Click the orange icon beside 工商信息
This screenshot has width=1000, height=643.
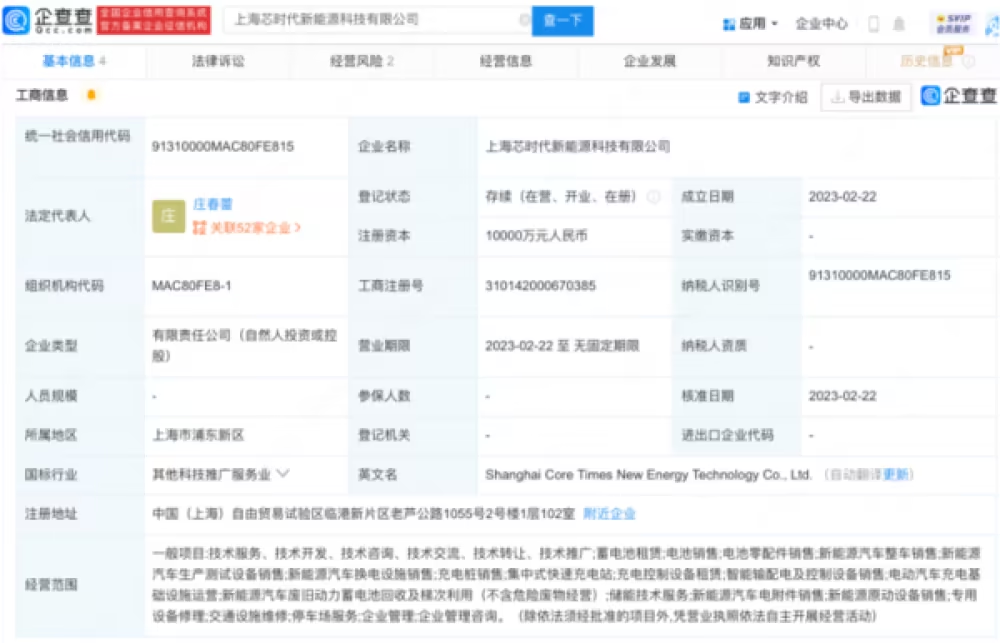pyautogui.click(x=91, y=95)
